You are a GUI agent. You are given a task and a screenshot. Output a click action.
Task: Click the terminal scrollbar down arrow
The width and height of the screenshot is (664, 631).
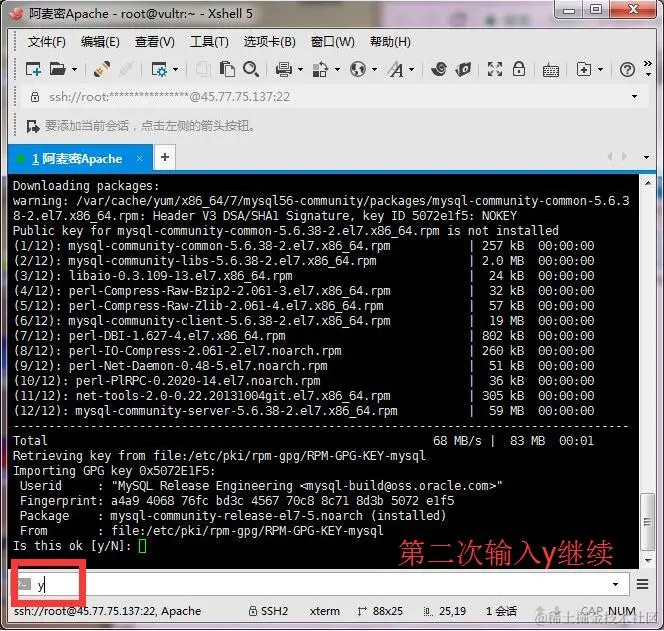pos(647,560)
